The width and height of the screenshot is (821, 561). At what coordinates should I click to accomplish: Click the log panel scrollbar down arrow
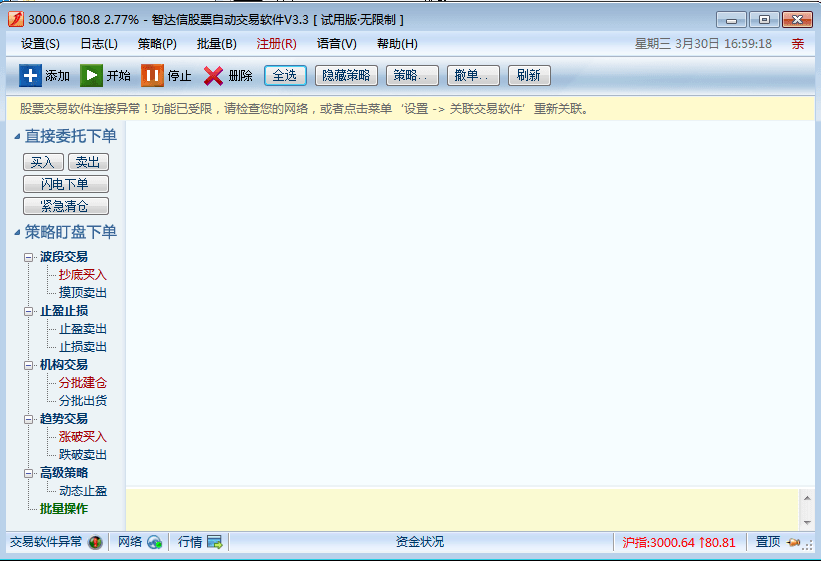tap(808, 522)
